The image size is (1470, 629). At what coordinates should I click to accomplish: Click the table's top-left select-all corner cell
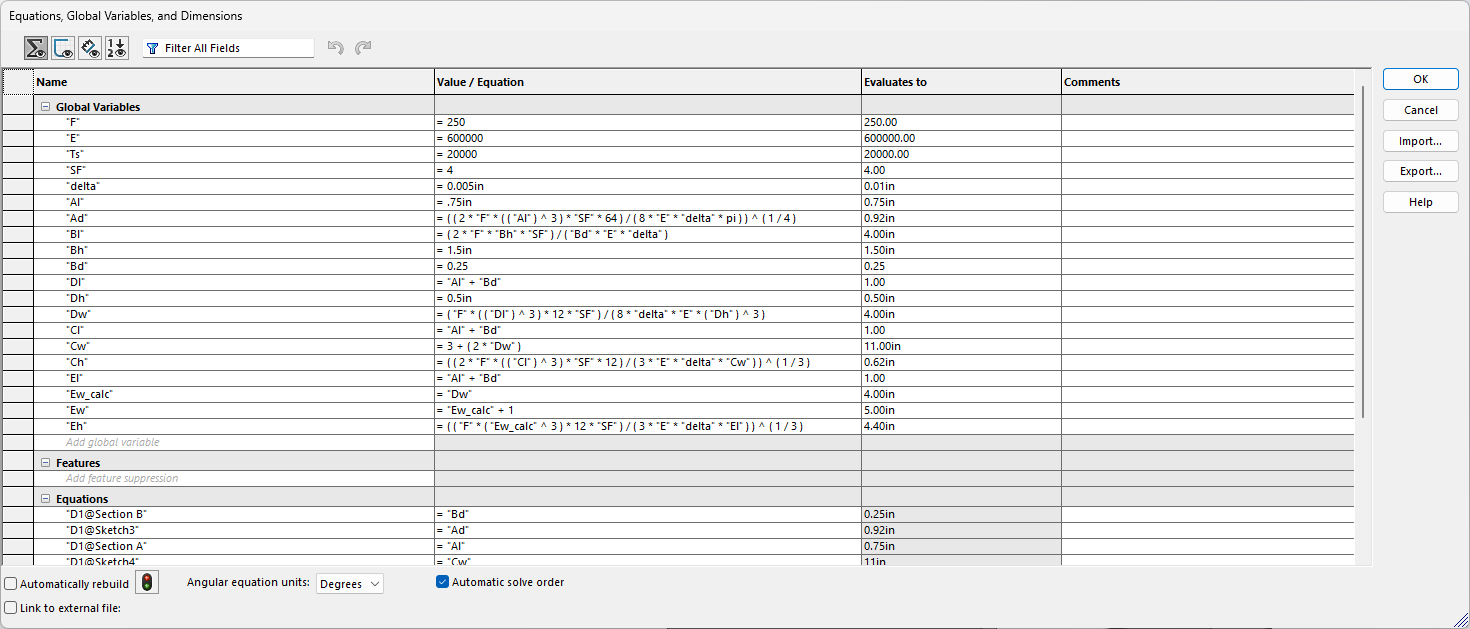18,82
